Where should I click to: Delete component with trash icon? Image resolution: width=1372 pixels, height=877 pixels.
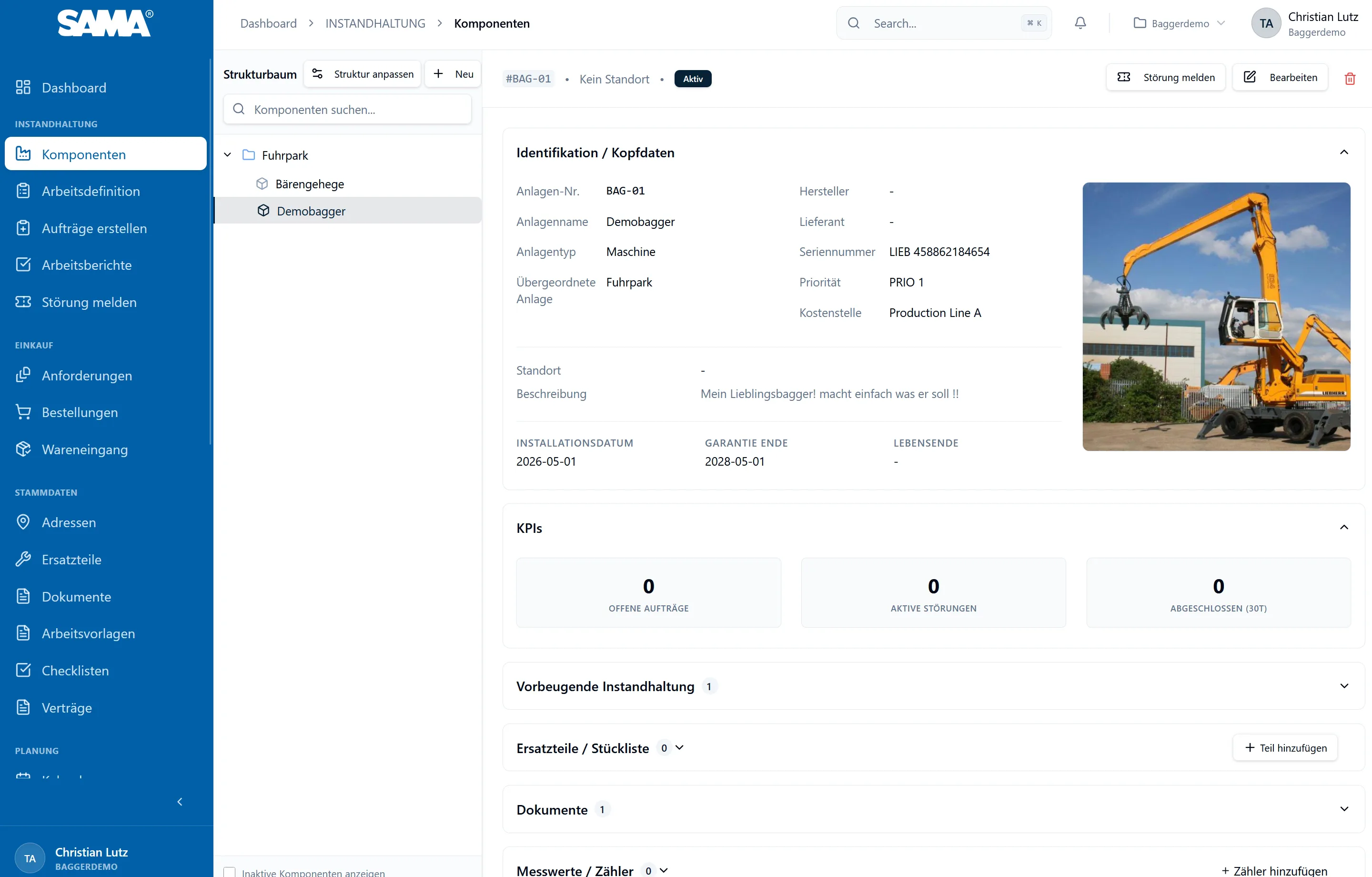pyautogui.click(x=1350, y=79)
